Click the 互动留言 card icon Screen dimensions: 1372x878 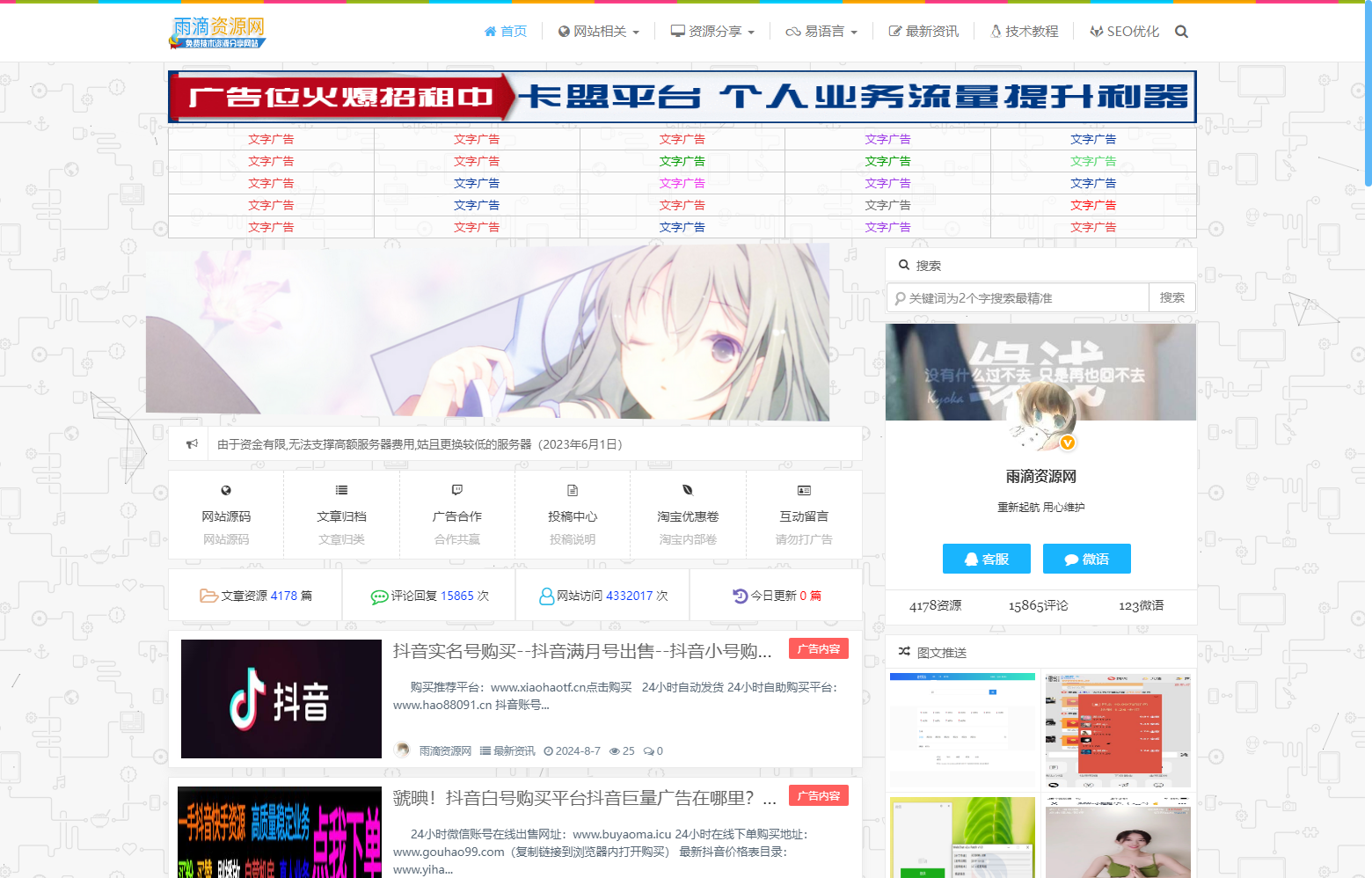804,490
